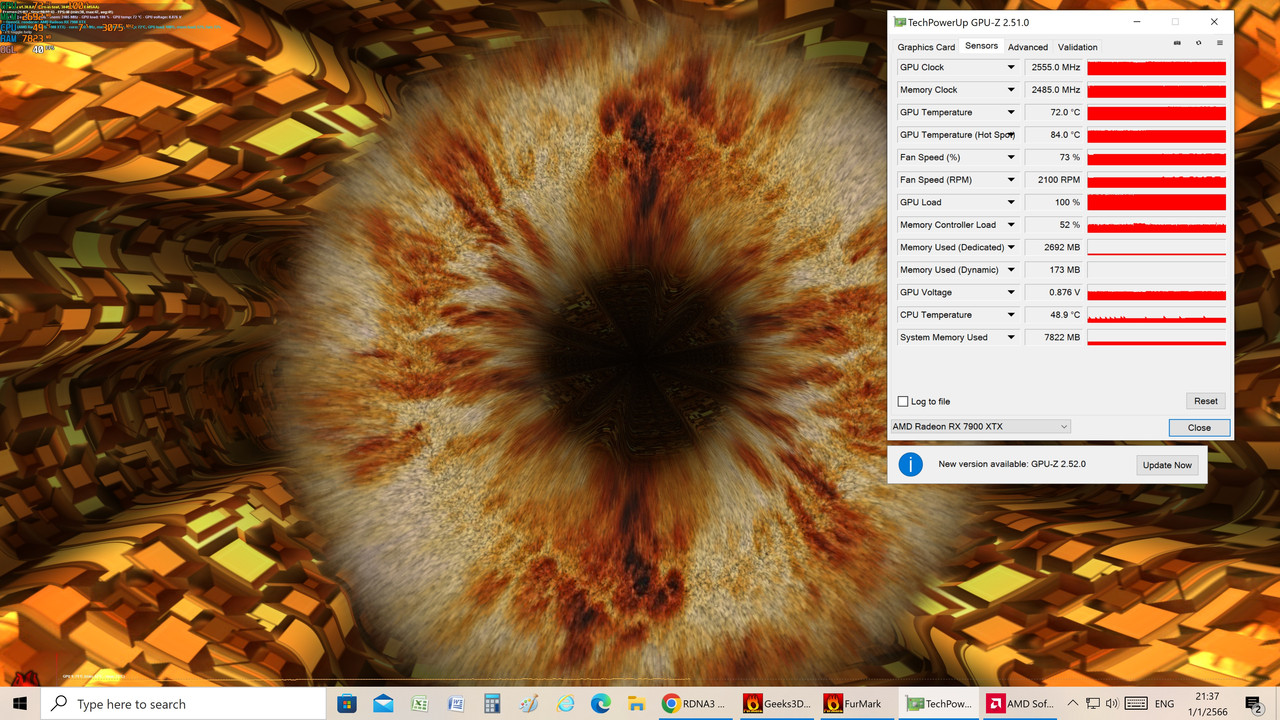Viewport: 1280px width, 720px height.
Task: Open Fan Speed (RPM) sensor dropdown
Action: coord(1011,180)
